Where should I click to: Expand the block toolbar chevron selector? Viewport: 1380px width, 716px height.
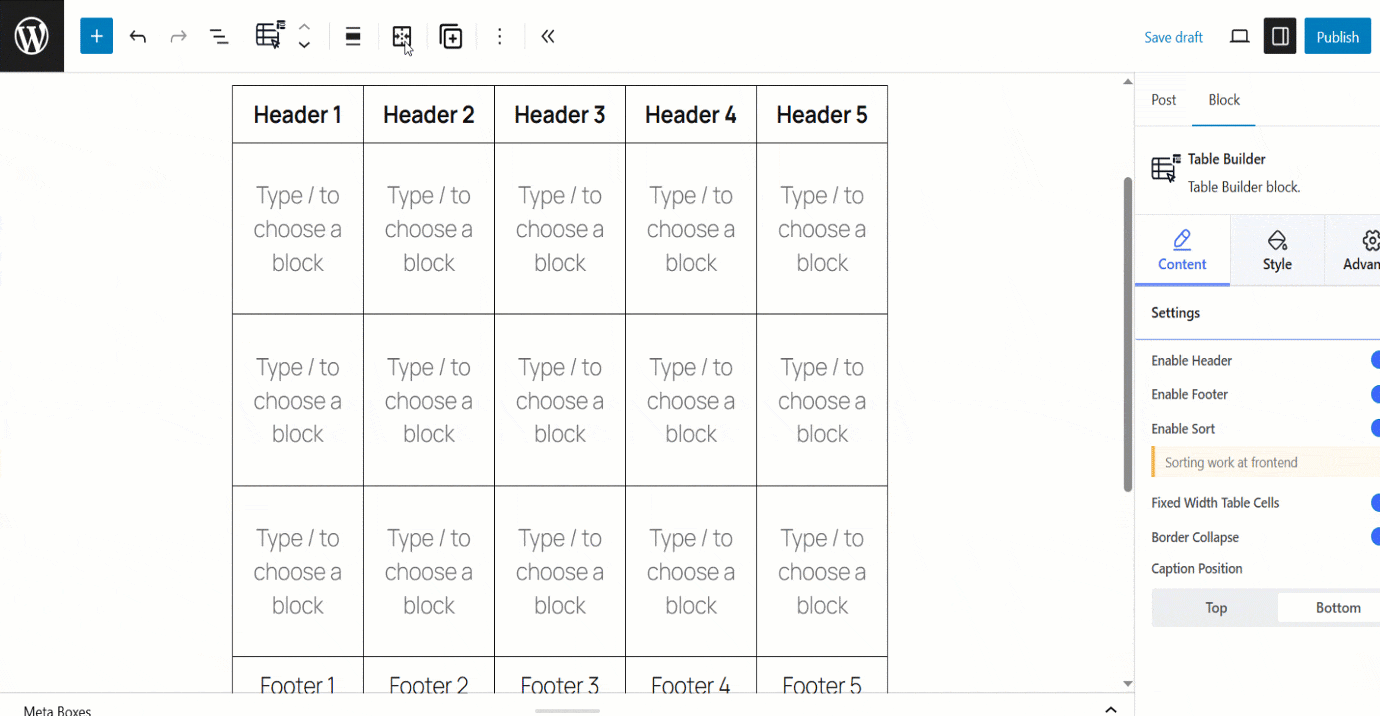point(304,36)
